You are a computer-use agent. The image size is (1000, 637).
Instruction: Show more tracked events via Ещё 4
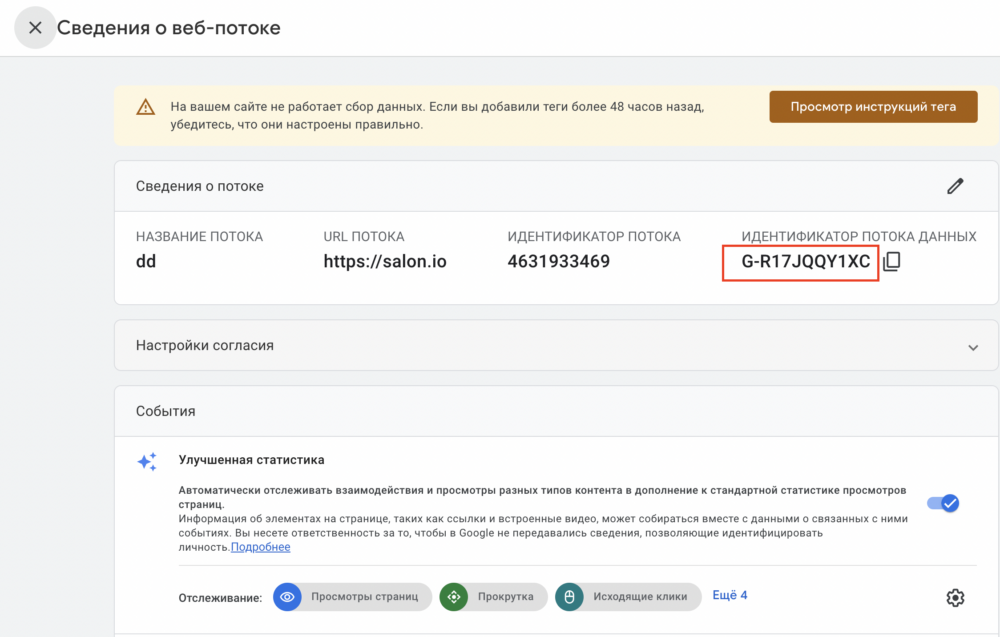[729, 596]
